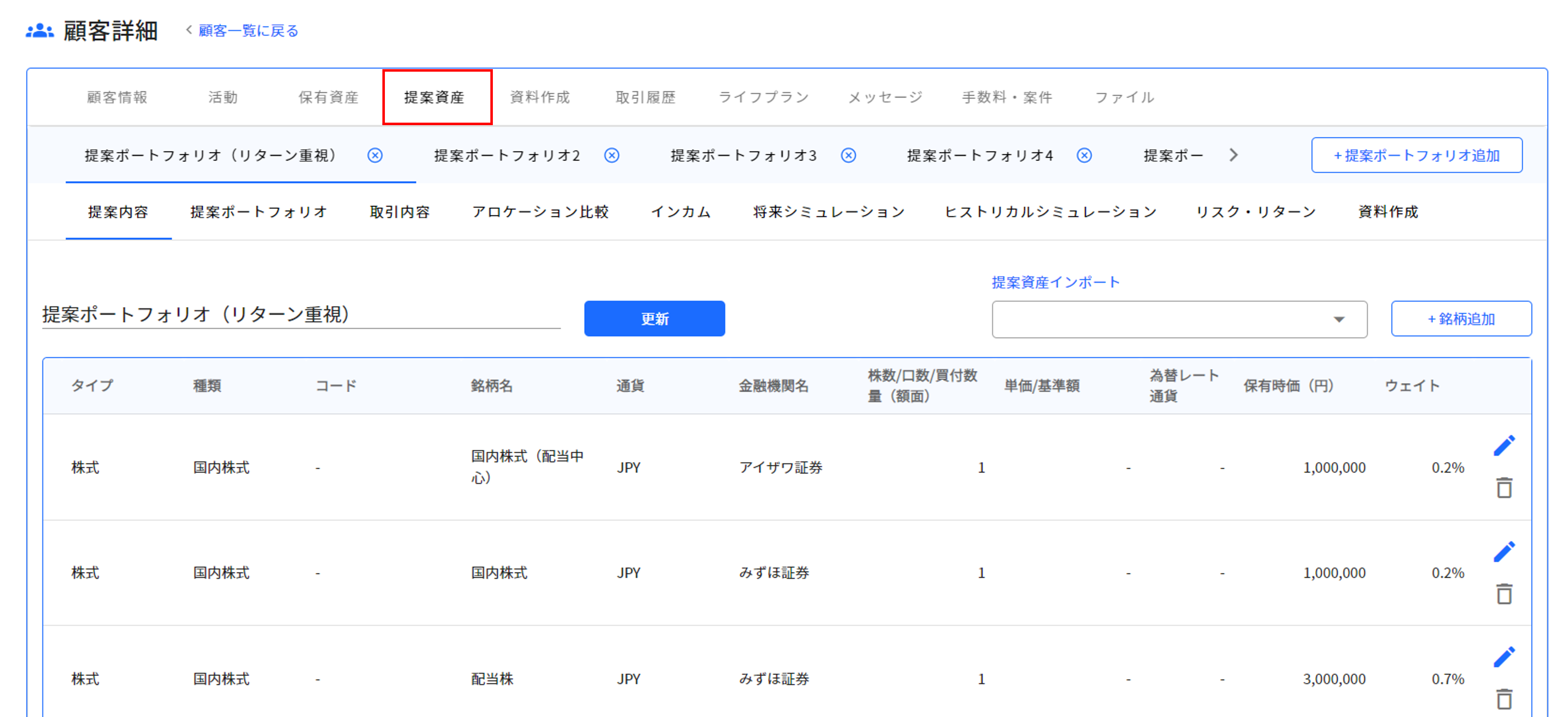This screenshot has width=1568, height=717.
Task: Close the 提案ポートフォリオ（リターン重視）tab
Action: (375, 155)
